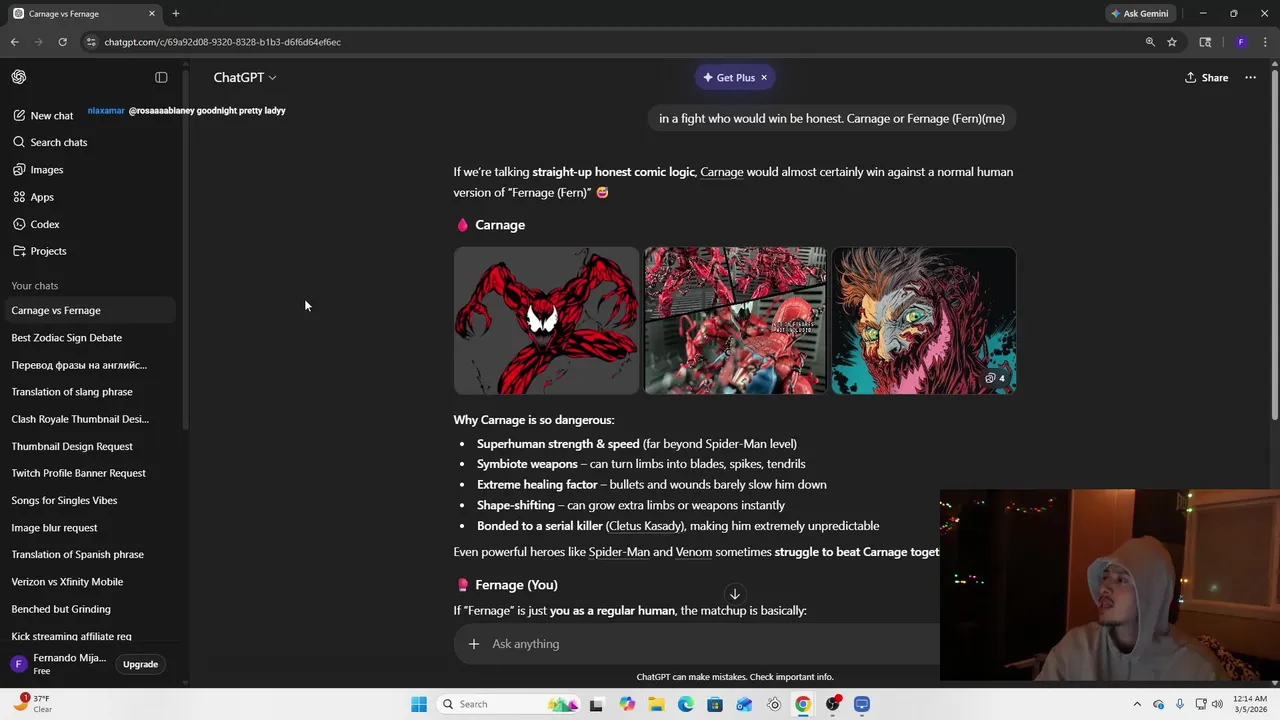Click Ask Gemini button
This screenshot has width=1280, height=720.
[x=1140, y=13]
